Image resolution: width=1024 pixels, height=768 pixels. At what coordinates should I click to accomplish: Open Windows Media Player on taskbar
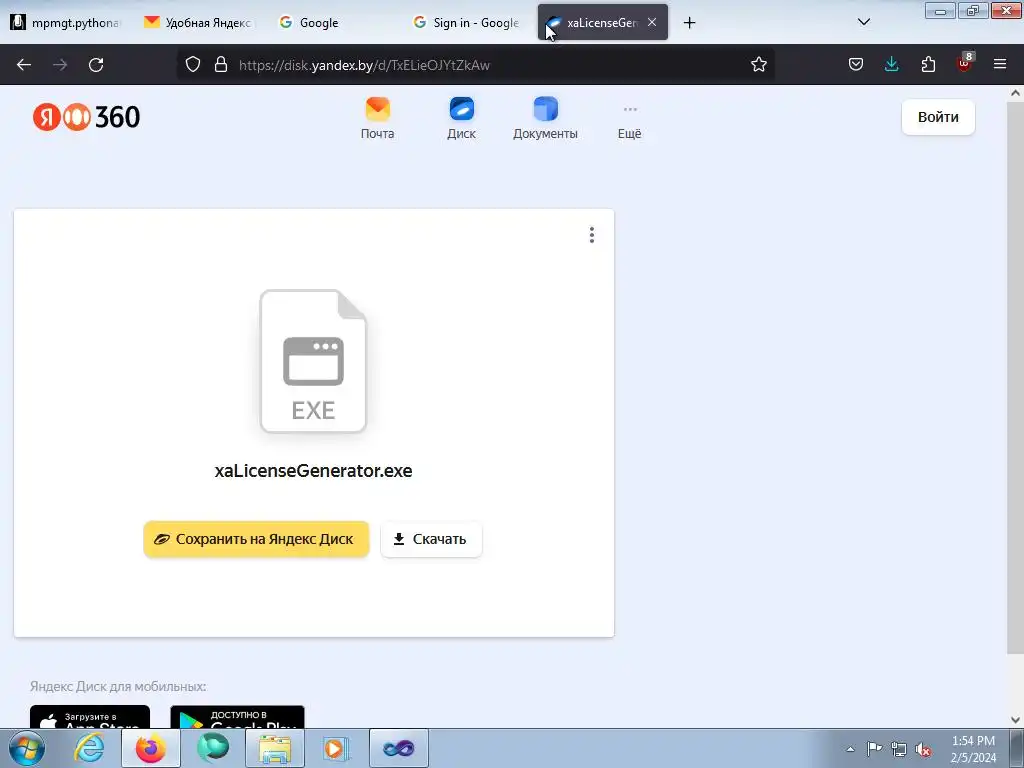point(336,748)
